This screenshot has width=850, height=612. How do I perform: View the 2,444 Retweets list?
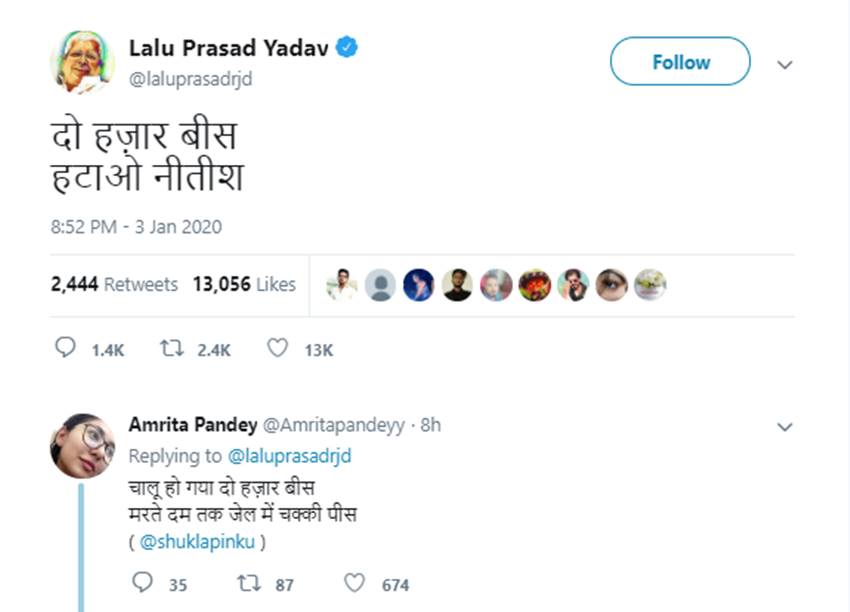tap(114, 284)
